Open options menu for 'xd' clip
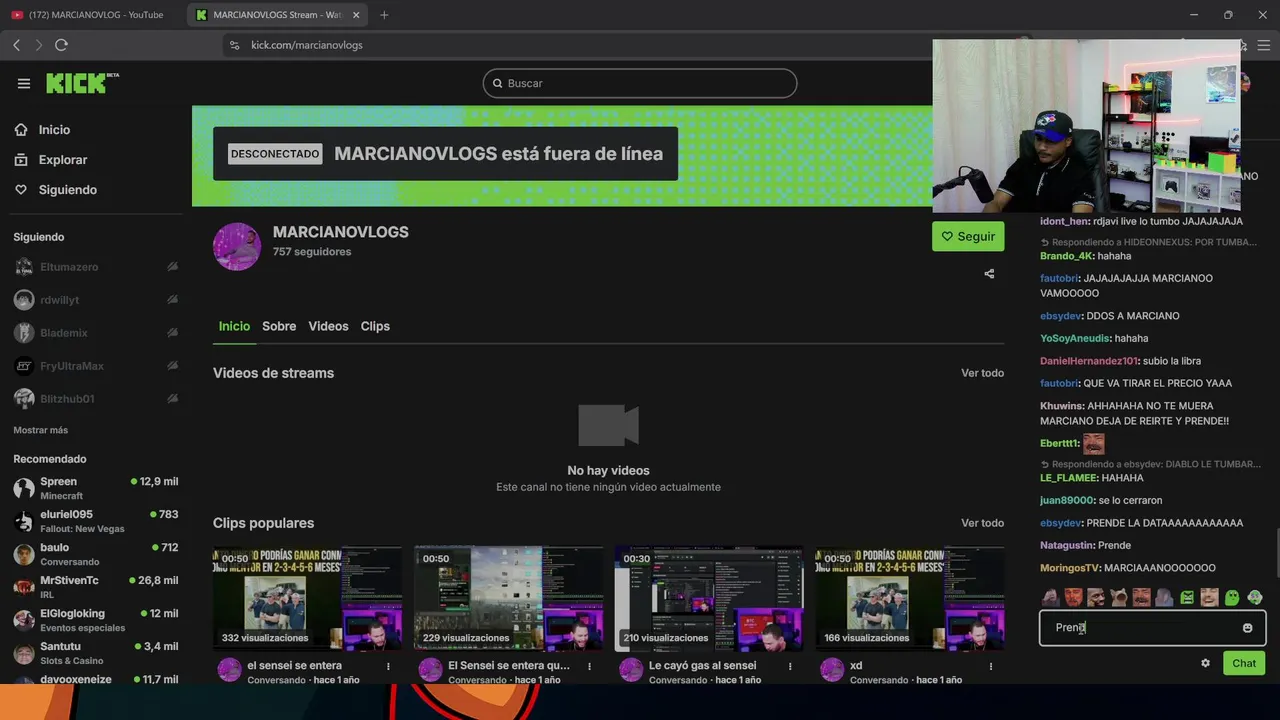1280x720 pixels. click(991, 666)
